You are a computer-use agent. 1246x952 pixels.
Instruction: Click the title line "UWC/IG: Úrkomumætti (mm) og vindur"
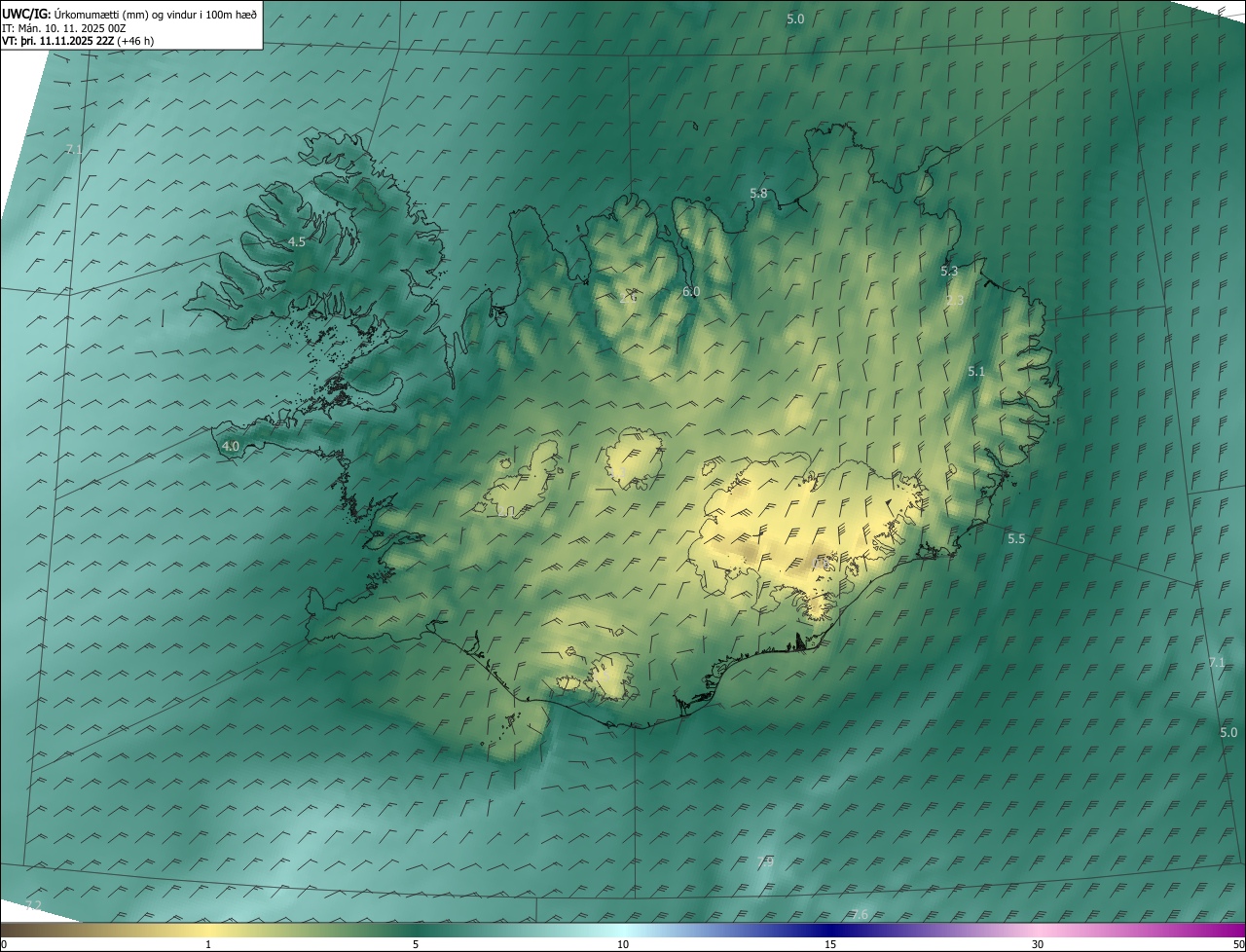click(130, 14)
